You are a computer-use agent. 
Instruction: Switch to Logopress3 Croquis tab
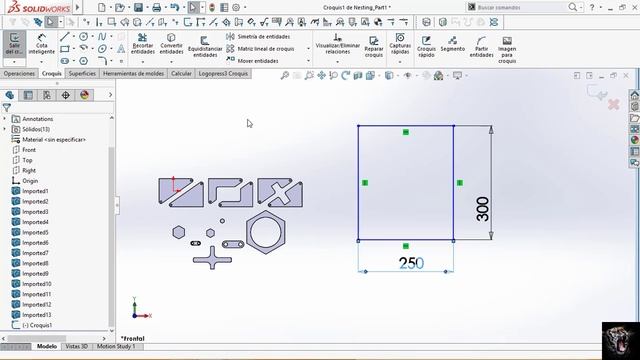pos(223,73)
